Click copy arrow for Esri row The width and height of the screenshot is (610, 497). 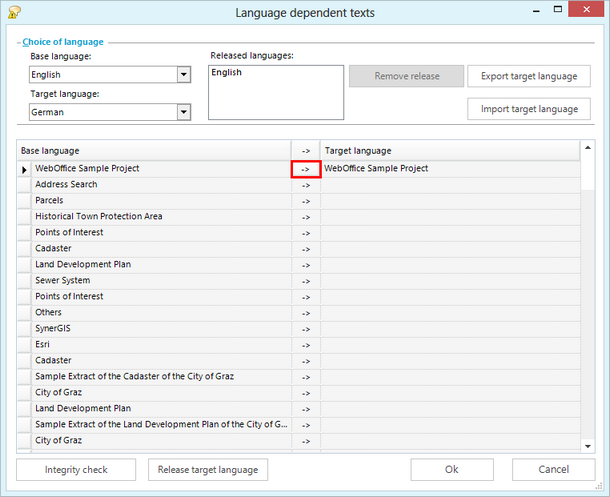(x=306, y=345)
